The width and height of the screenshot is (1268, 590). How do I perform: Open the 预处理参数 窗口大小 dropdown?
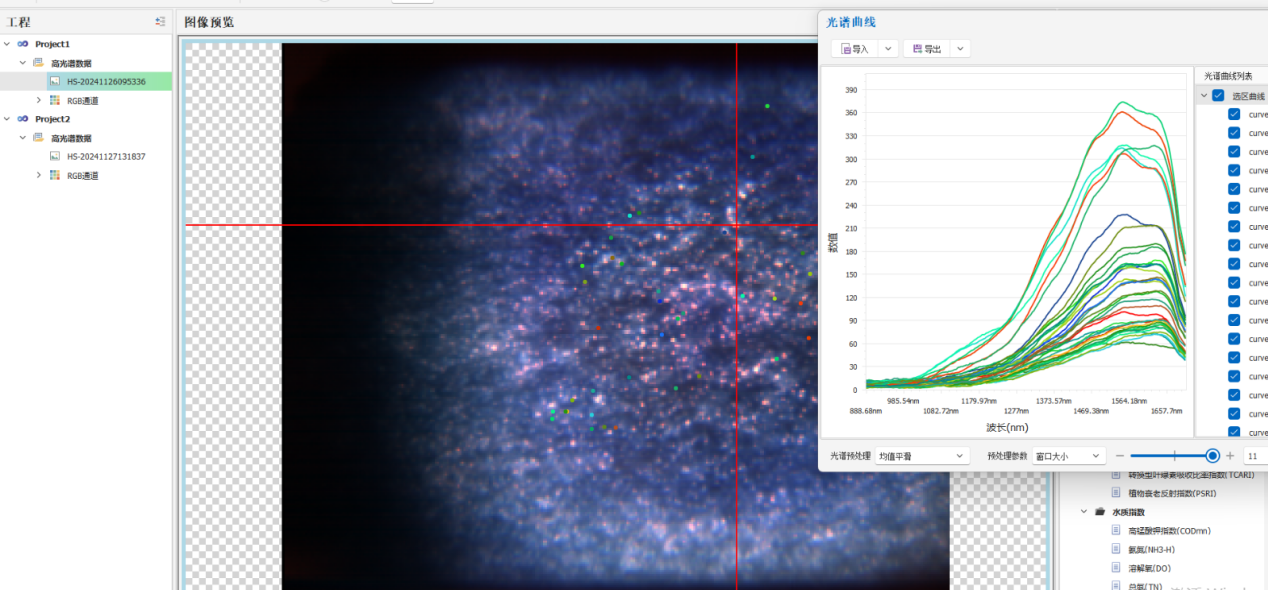(x=1068, y=456)
